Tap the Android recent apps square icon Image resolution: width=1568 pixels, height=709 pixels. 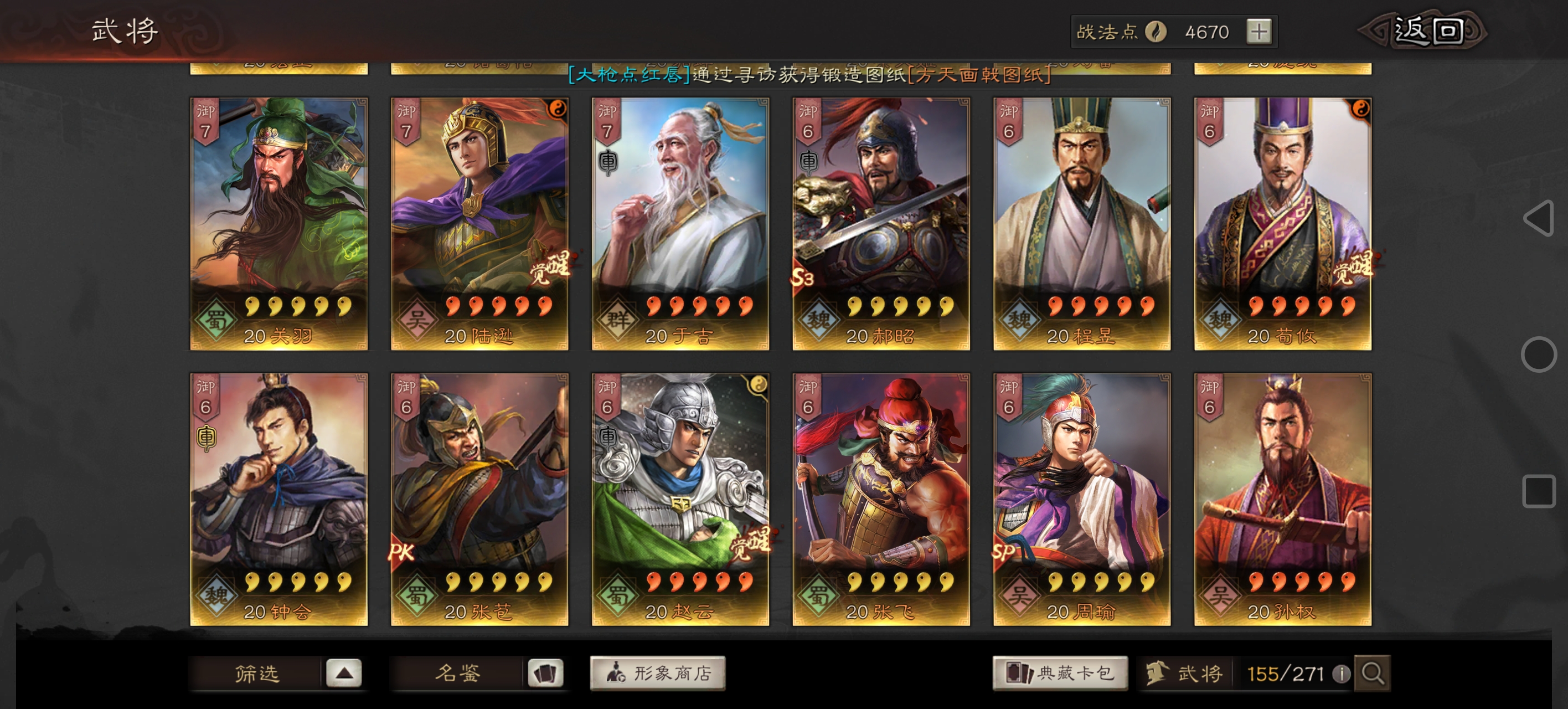[x=1539, y=491]
